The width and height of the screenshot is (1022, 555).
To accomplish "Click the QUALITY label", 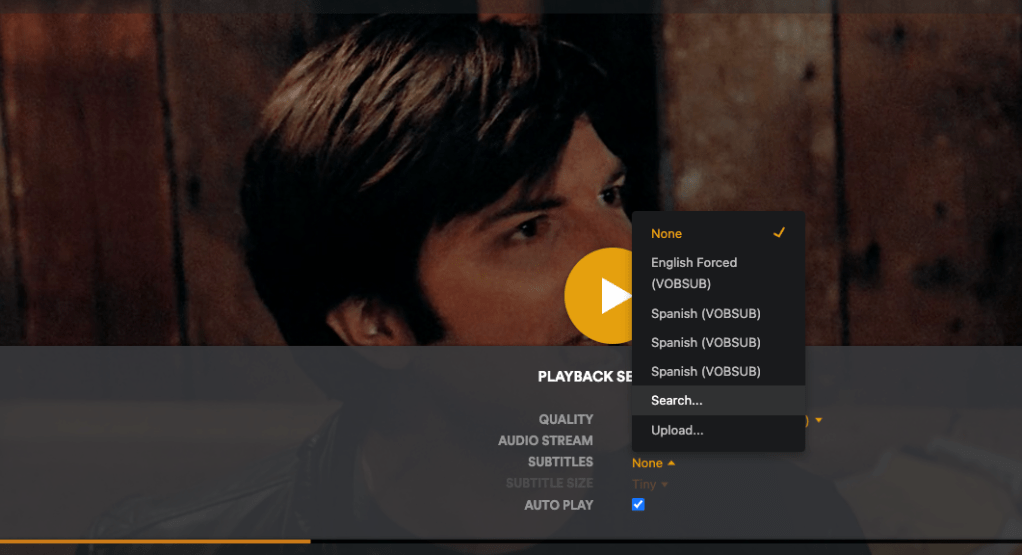I will tap(566, 420).
